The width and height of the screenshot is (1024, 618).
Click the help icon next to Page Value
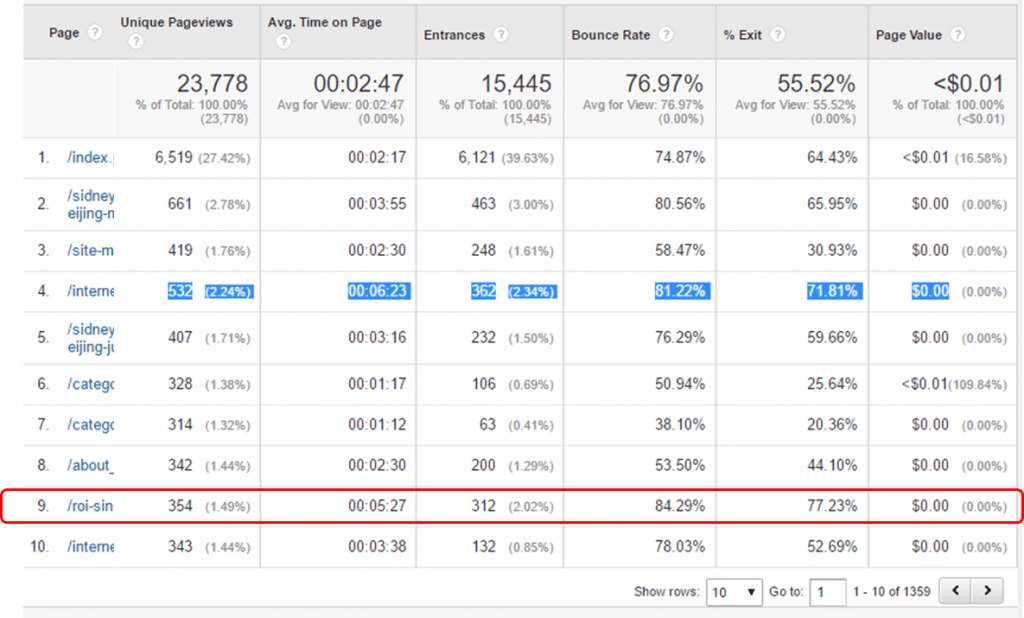[958, 35]
